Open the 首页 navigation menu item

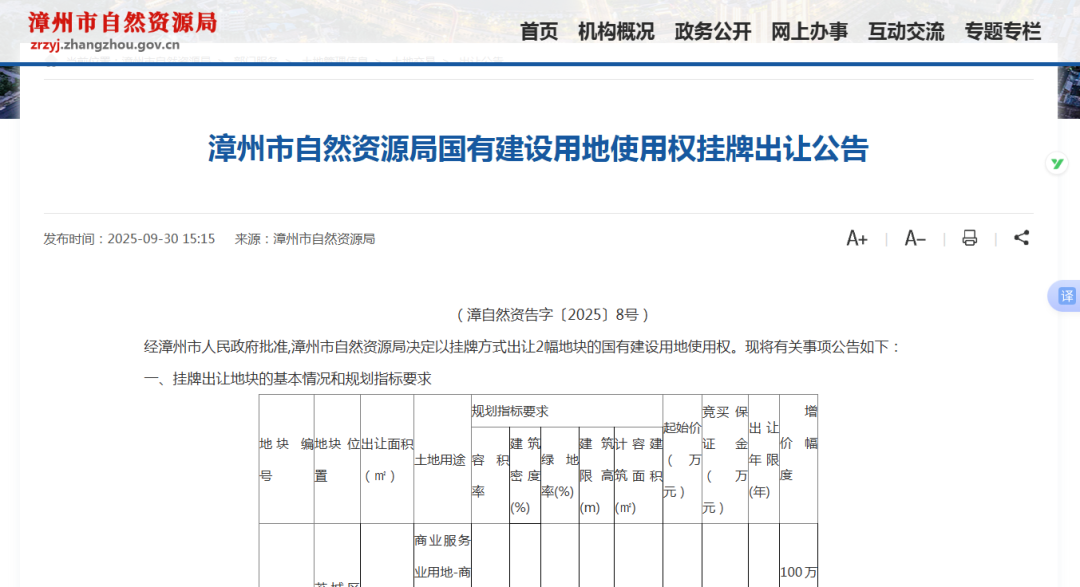[x=539, y=31]
